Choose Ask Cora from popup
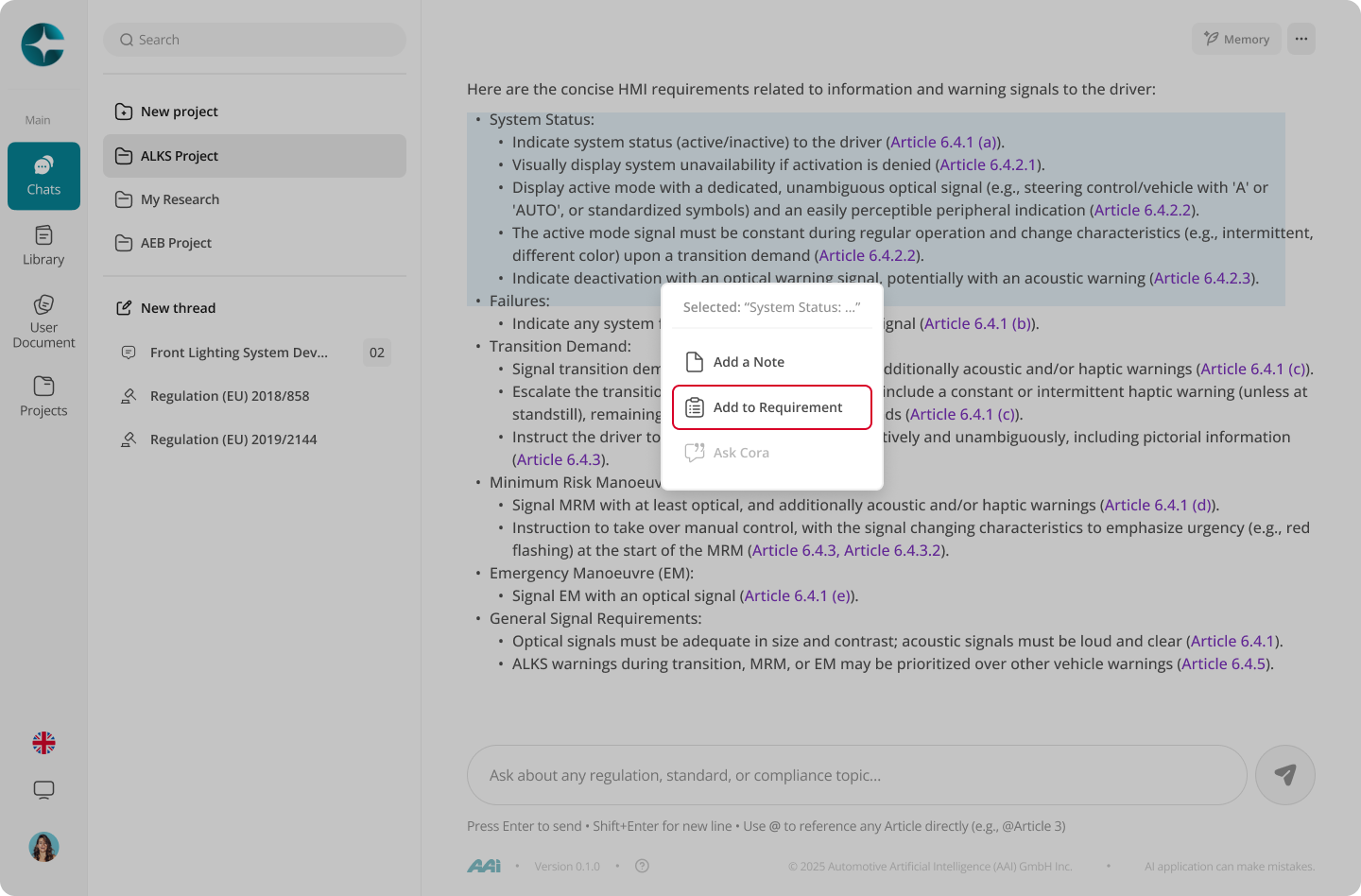This screenshot has width=1361, height=896. pos(772,453)
